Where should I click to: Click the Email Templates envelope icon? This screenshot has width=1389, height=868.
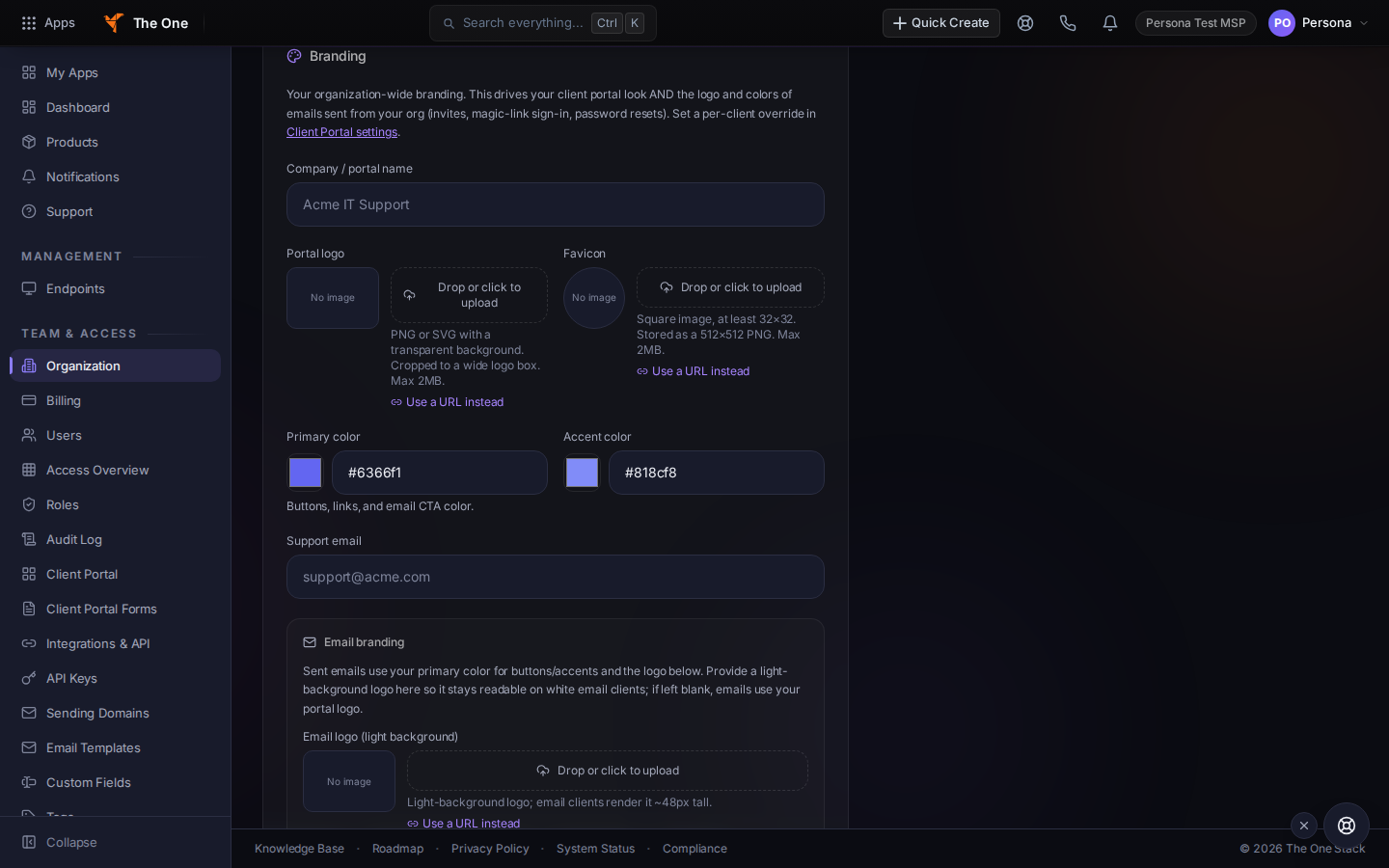click(29, 747)
